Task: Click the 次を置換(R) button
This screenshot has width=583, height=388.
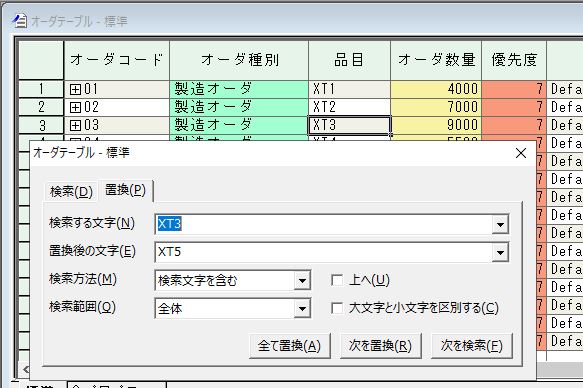Action: pos(380,346)
